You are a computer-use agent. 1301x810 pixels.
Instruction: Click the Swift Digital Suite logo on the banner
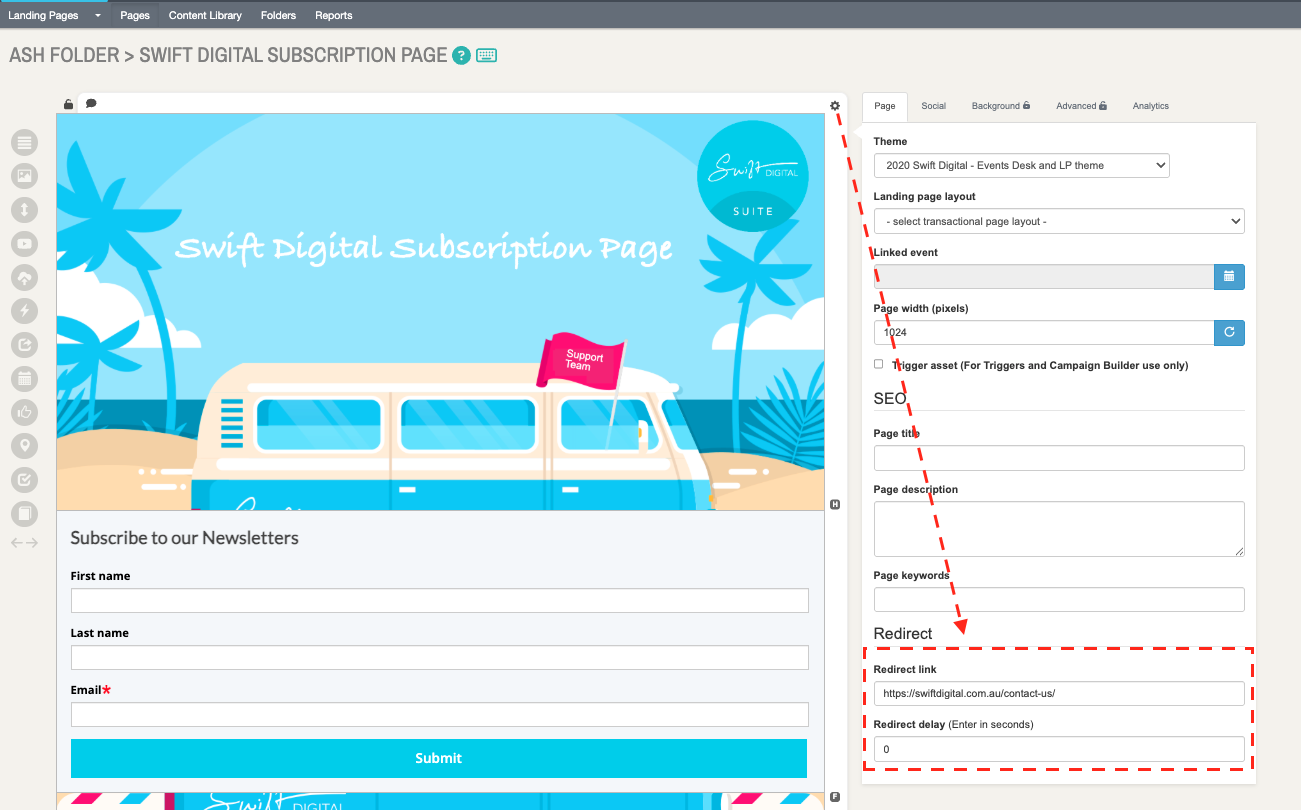pyautogui.click(x=752, y=177)
